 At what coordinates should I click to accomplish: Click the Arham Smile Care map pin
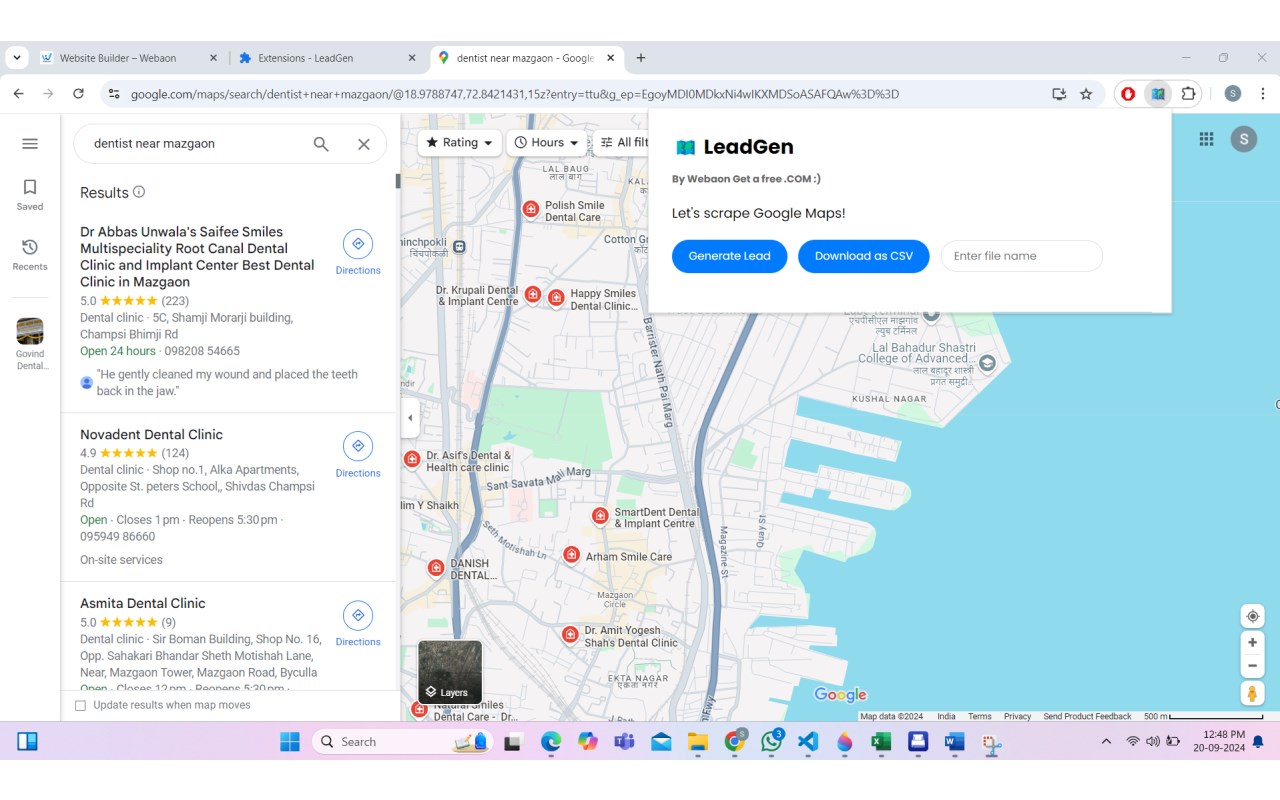pyautogui.click(x=571, y=555)
